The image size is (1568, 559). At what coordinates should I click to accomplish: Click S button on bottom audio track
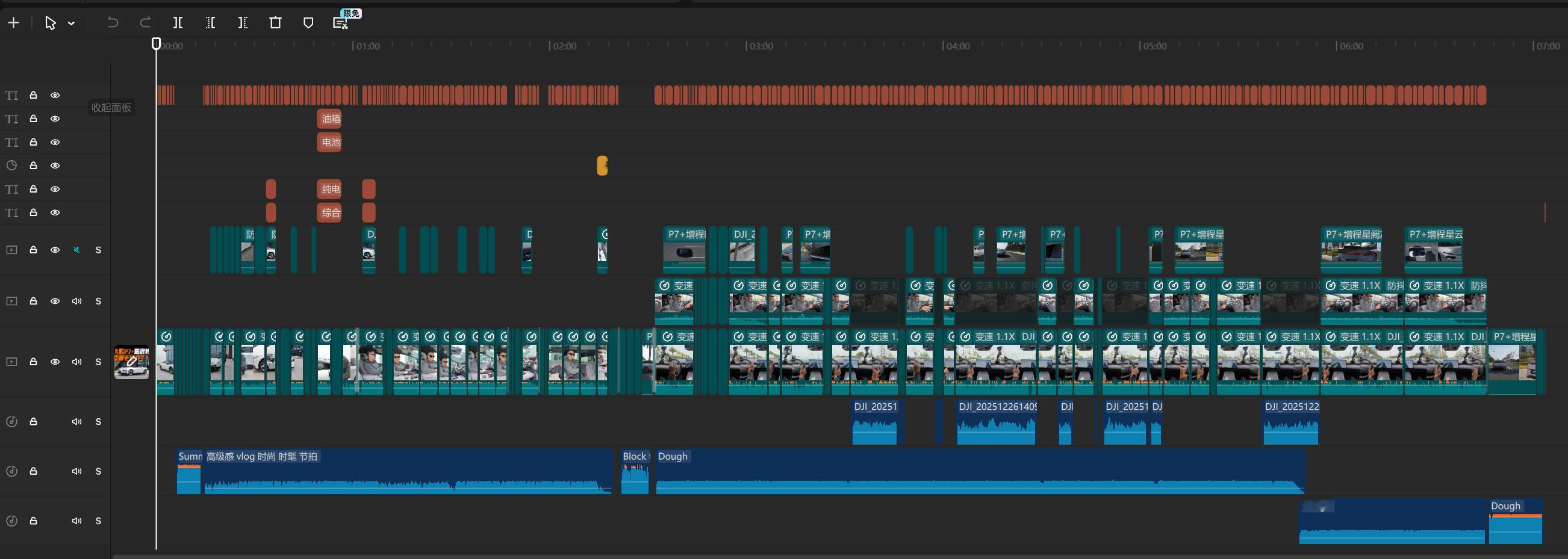pos(98,521)
